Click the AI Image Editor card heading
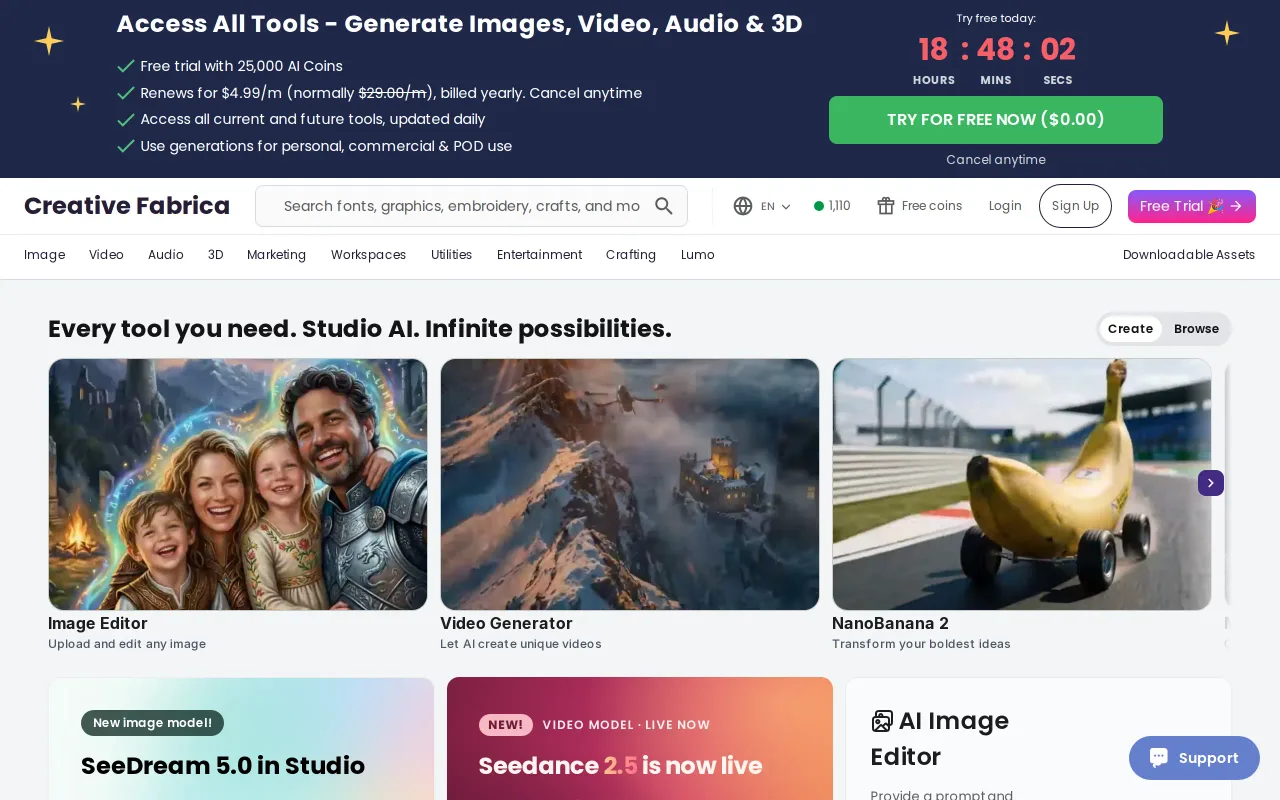This screenshot has height=800, width=1280. click(940, 739)
